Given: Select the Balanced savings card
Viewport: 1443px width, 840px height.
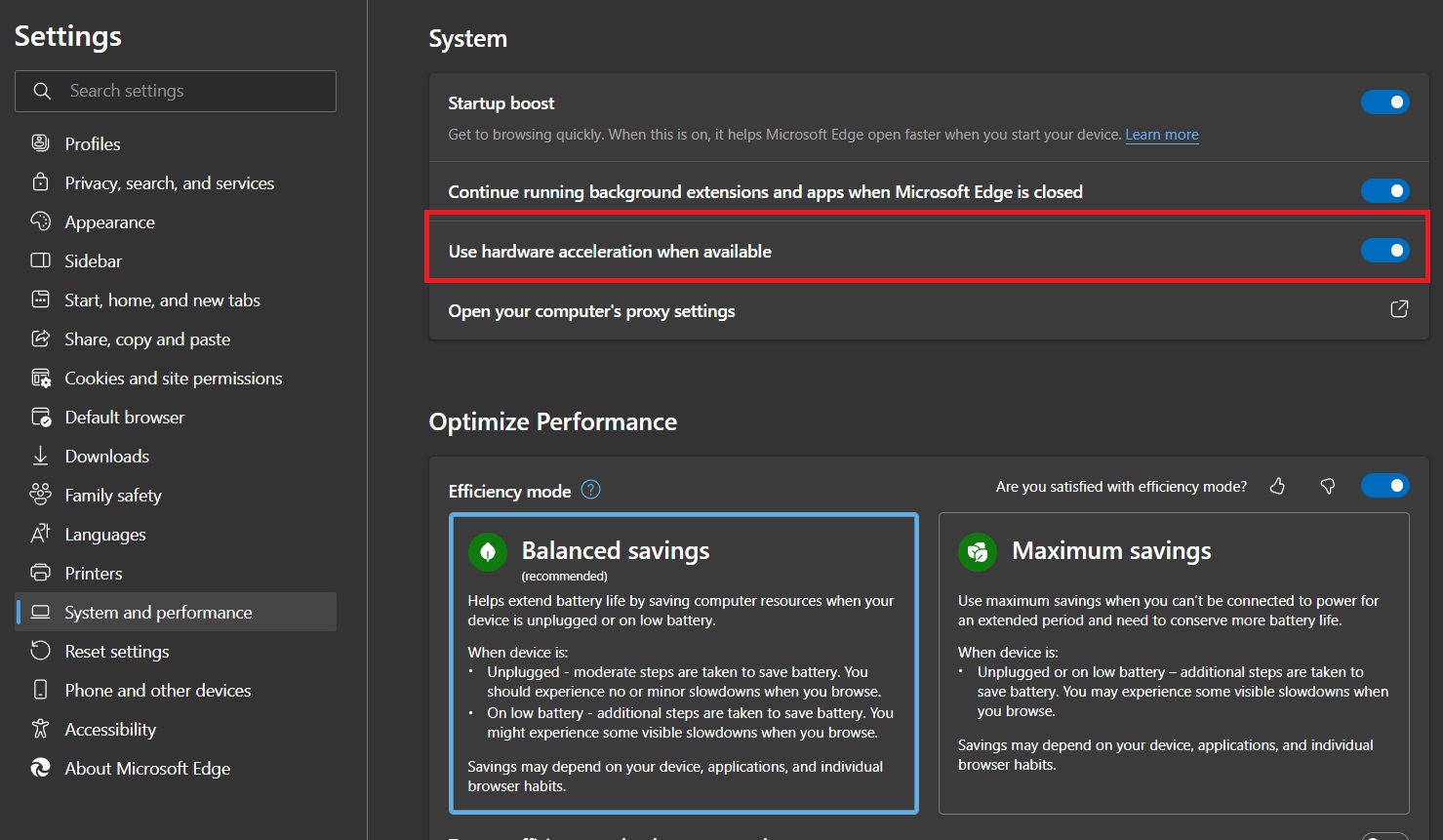Looking at the screenshot, I should (683, 663).
